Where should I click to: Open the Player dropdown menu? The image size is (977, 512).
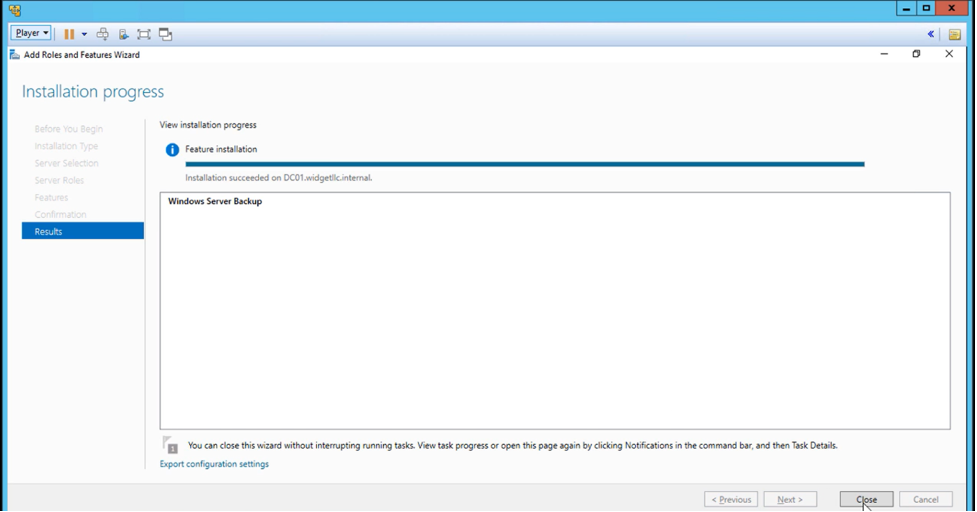(31, 33)
